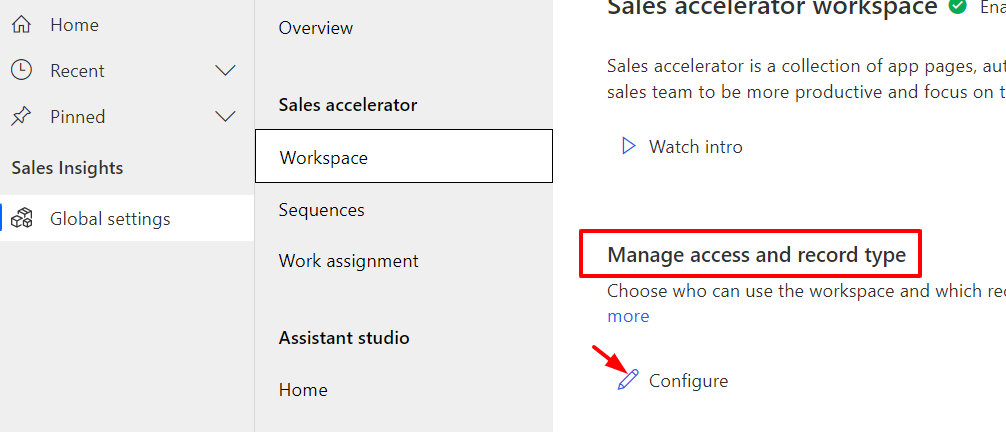
Task: Click the Manage access and record type heading
Action: point(756,255)
